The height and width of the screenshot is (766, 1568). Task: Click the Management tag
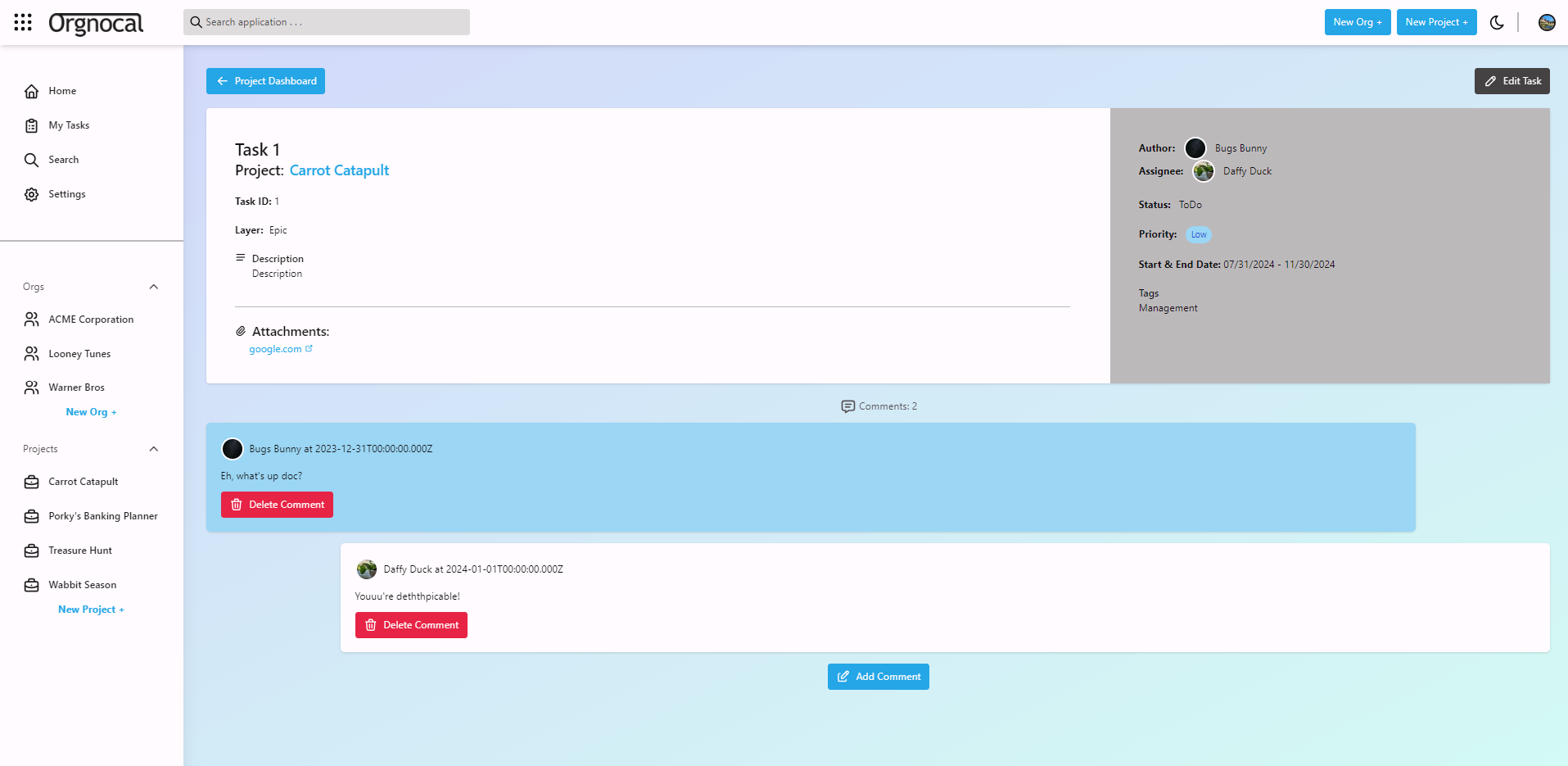point(1168,308)
